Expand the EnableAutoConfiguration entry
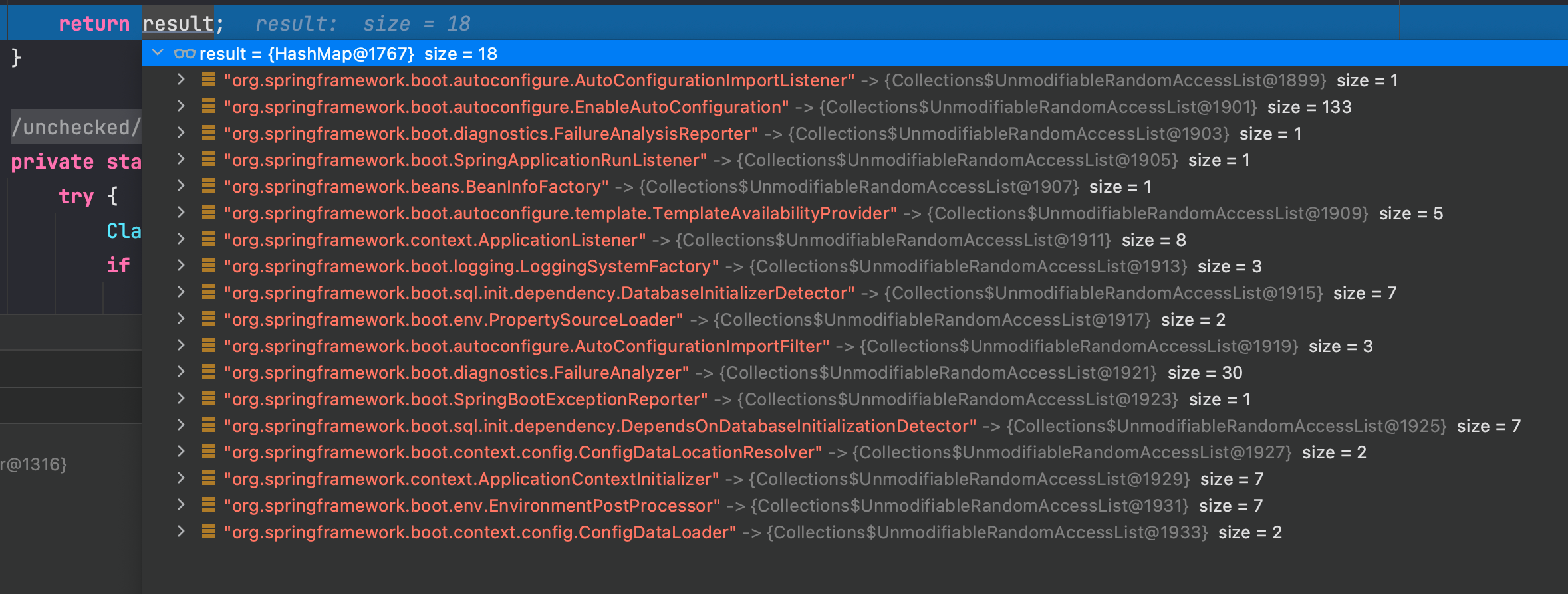This screenshot has width=1568, height=594. pos(181,106)
